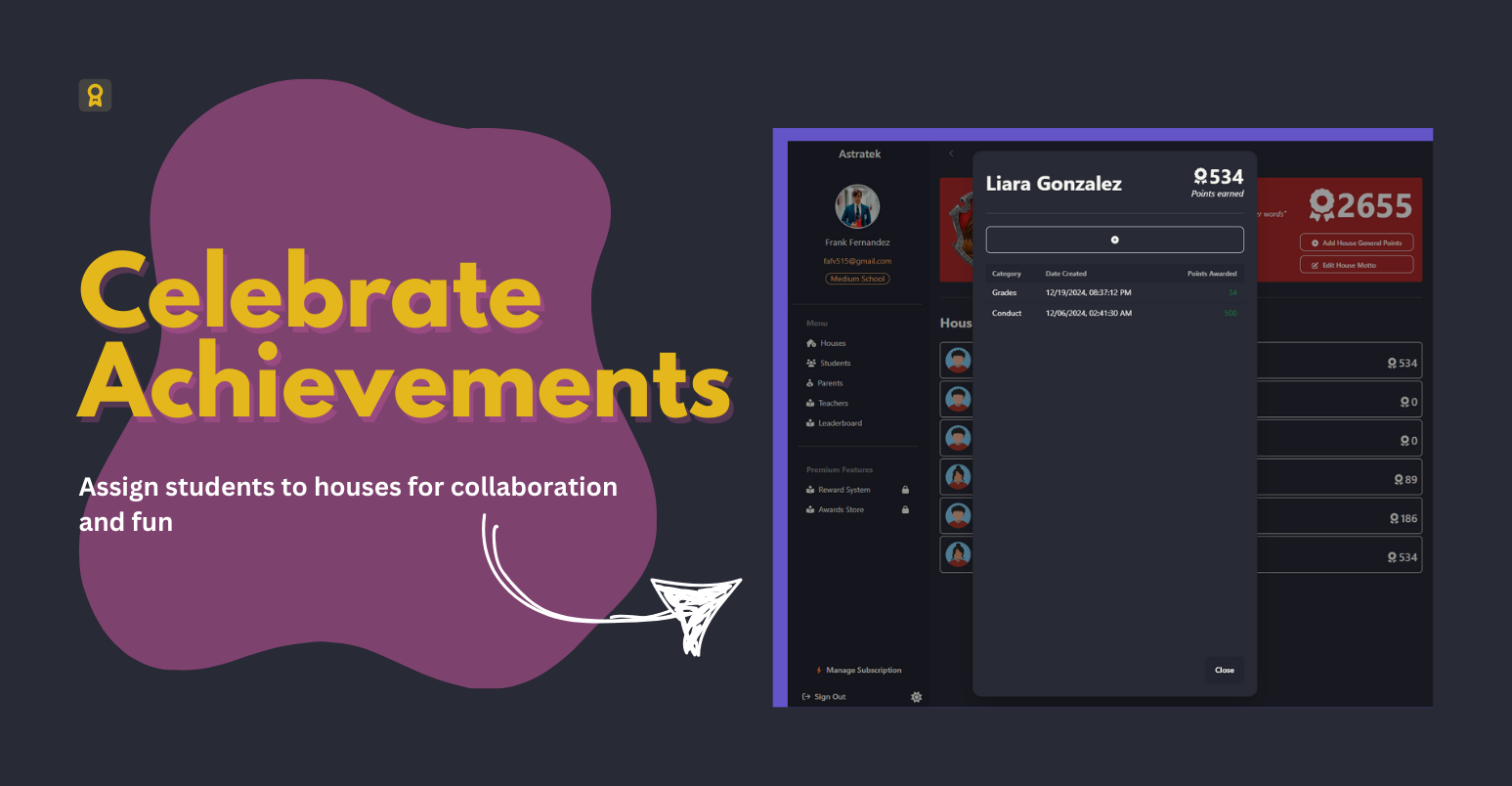Click the 12/19/2024, 08:37:12 PM date cell
Viewport: 1512px width, 786px height.
point(1089,292)
